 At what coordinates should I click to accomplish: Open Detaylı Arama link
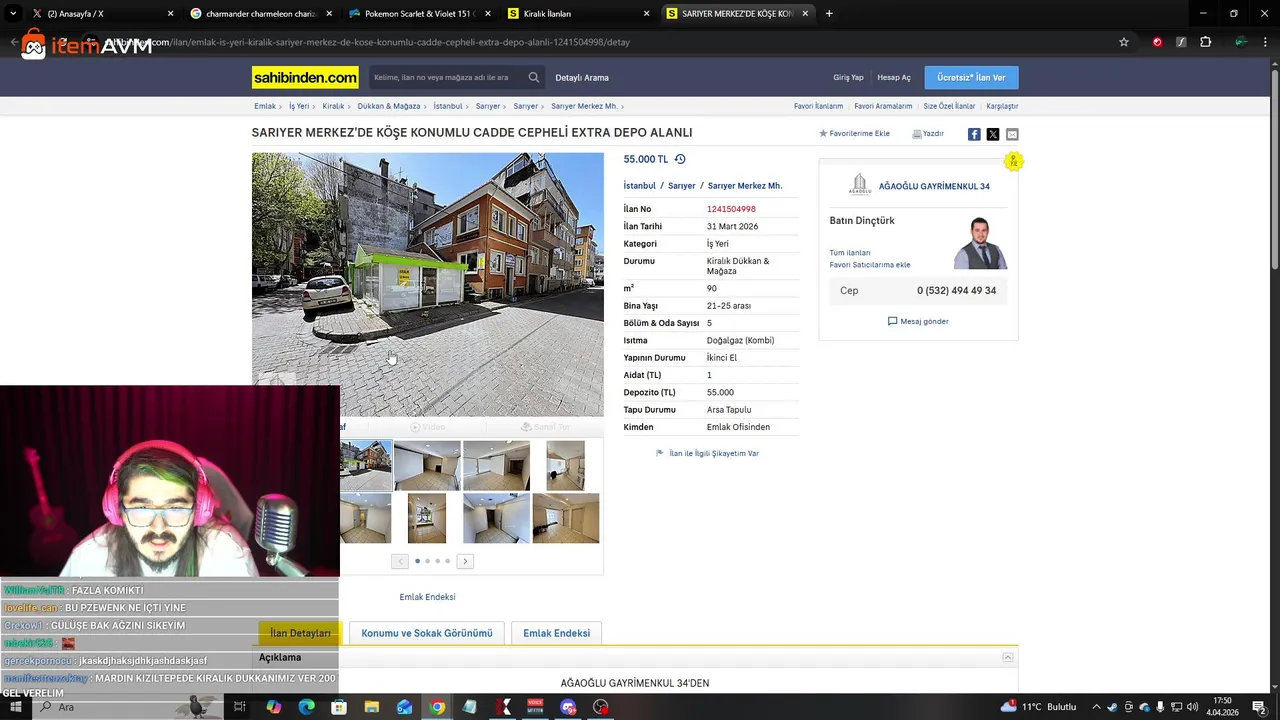click(x=582, y=77)
